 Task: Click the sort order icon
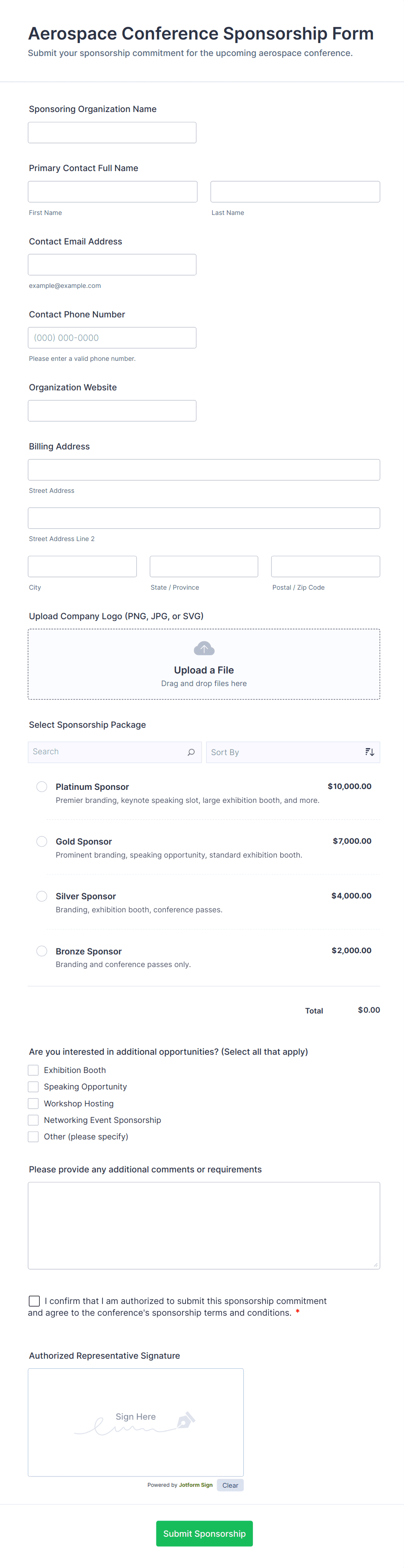[369, 753]
